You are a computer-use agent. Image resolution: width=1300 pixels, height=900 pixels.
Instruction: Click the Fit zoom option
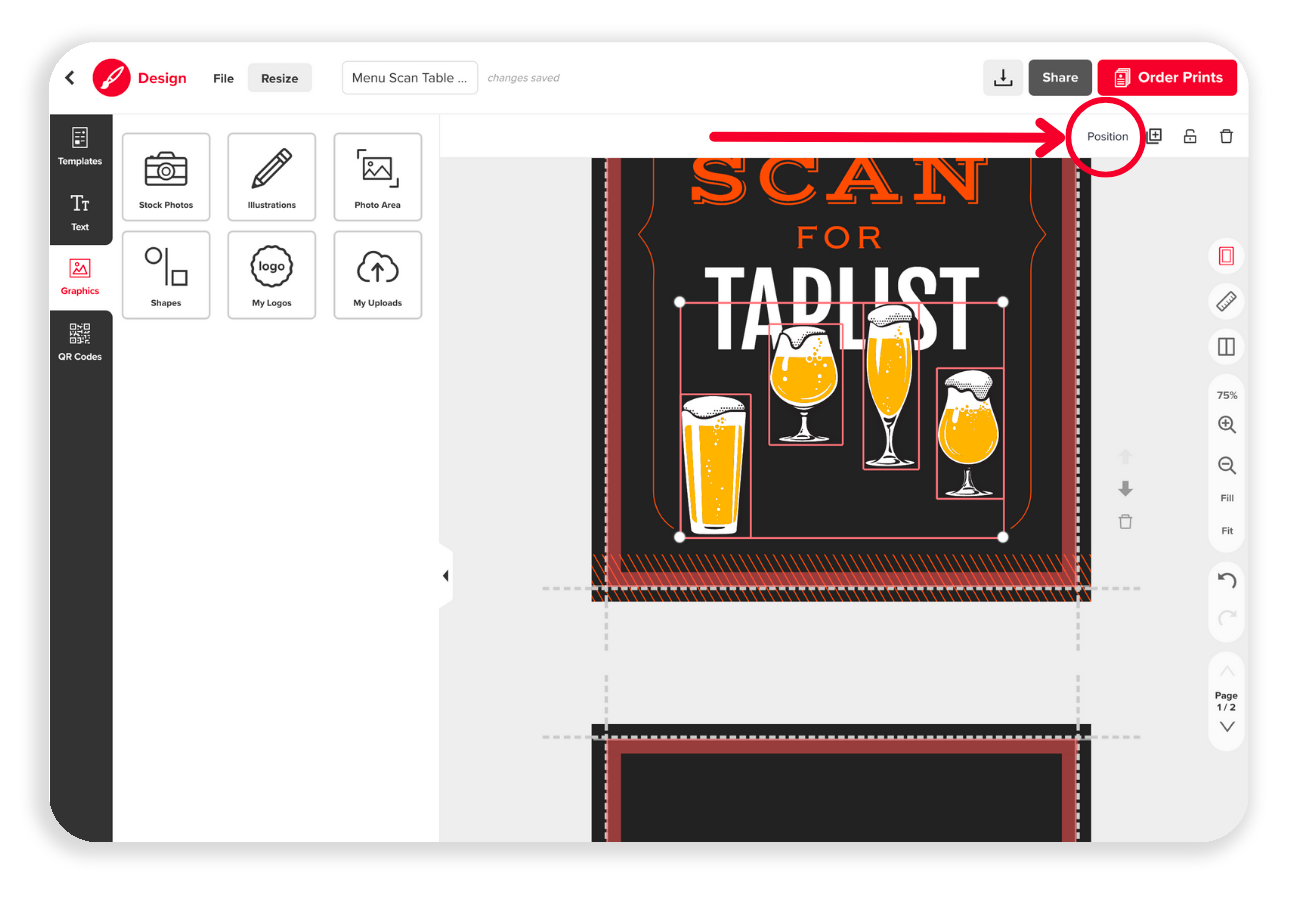pyautogui.click(x=1227, y=531)
